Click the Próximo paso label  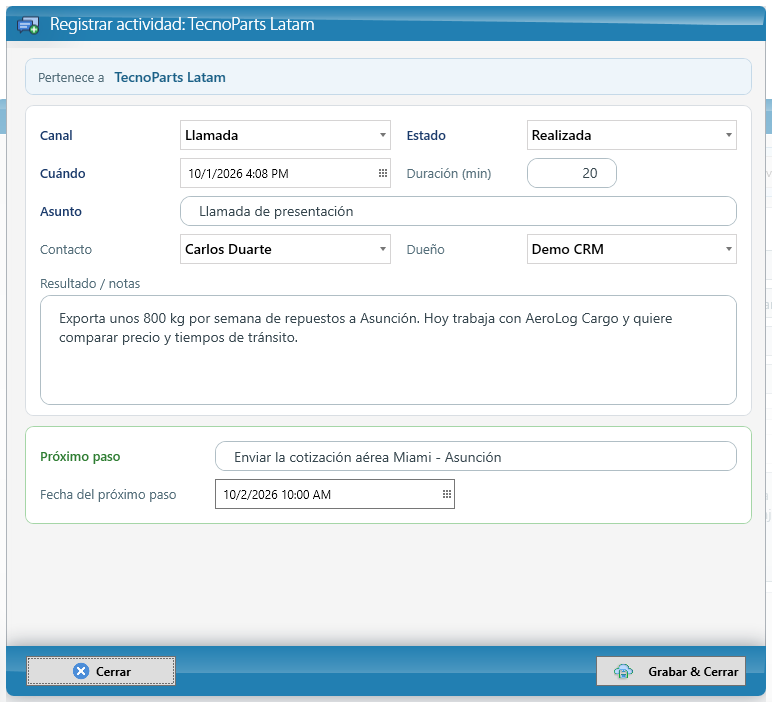80,457
